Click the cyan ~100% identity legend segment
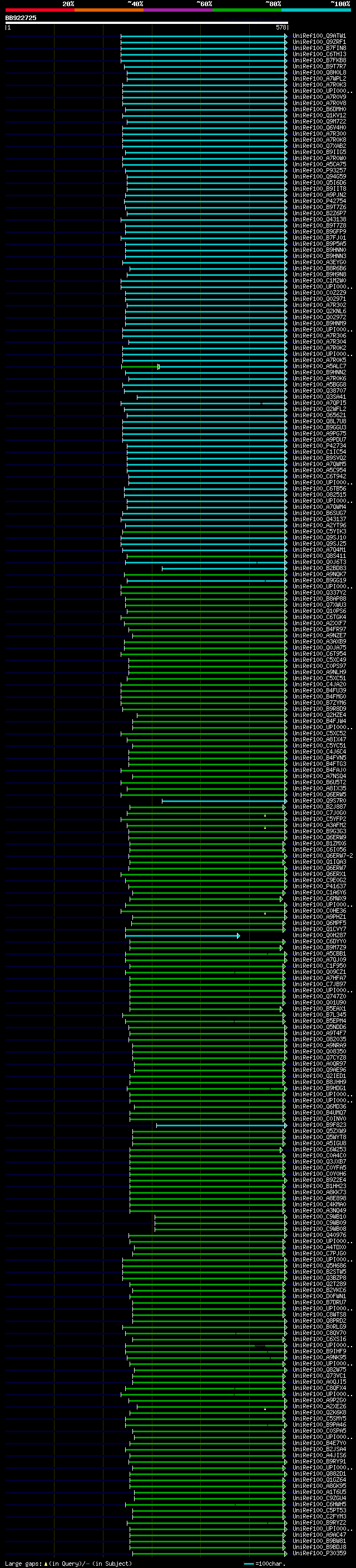Viewport: 356px width, 1568px height. tap(316, 10)
